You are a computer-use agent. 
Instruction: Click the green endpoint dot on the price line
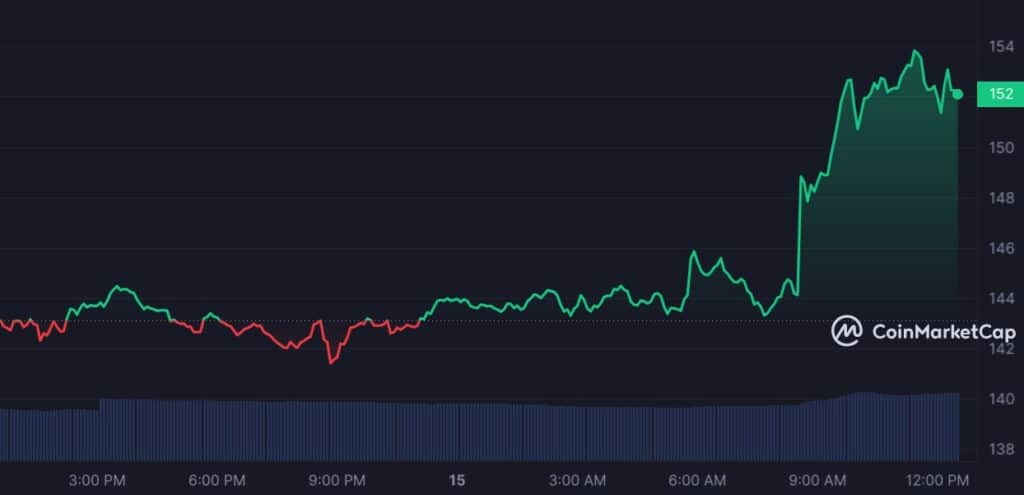coord(957,94)
